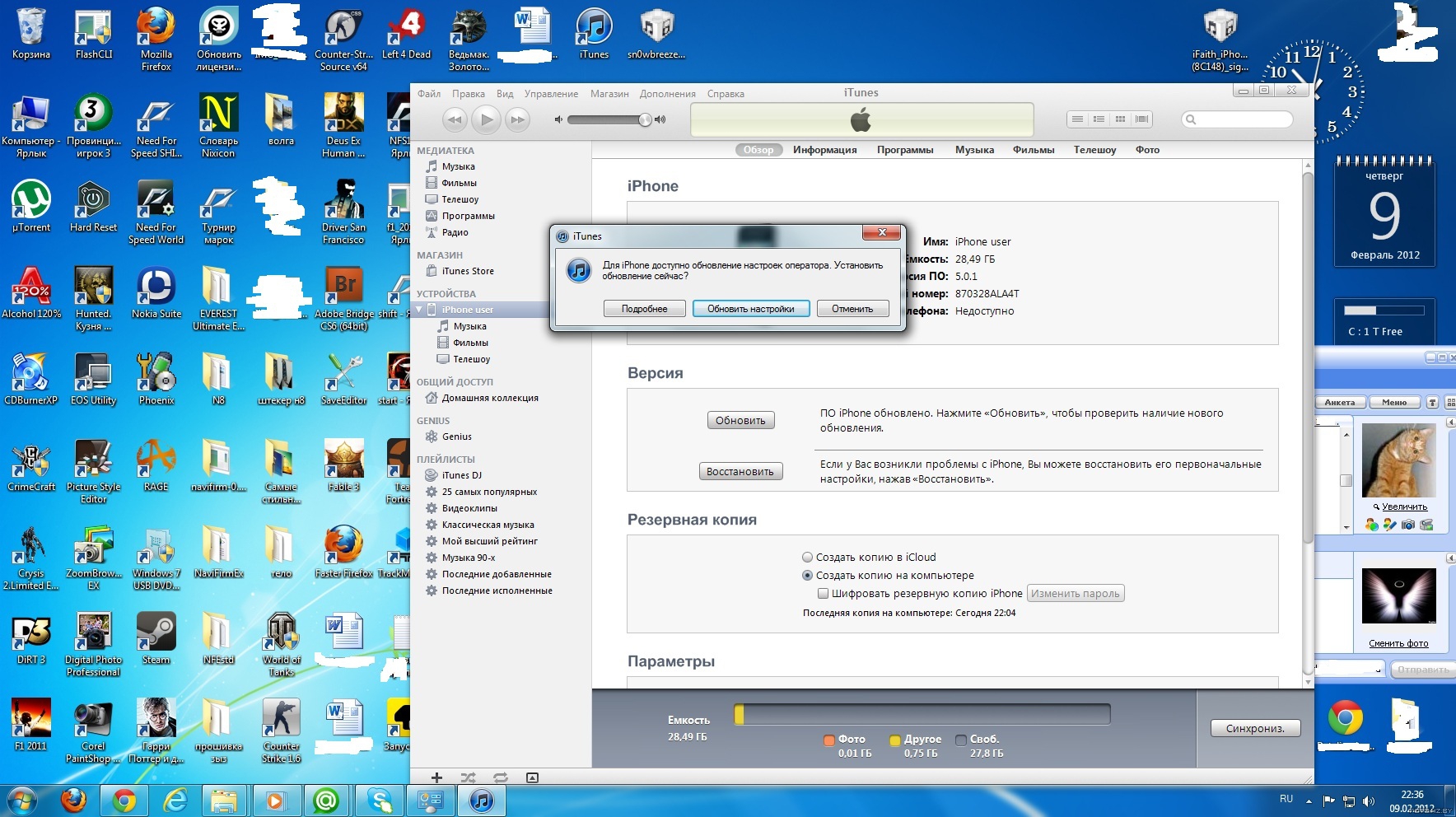Screen dimensions: 1456x817
Task: Click the Apple logo in iTunes display
Action: coord(861,120)
